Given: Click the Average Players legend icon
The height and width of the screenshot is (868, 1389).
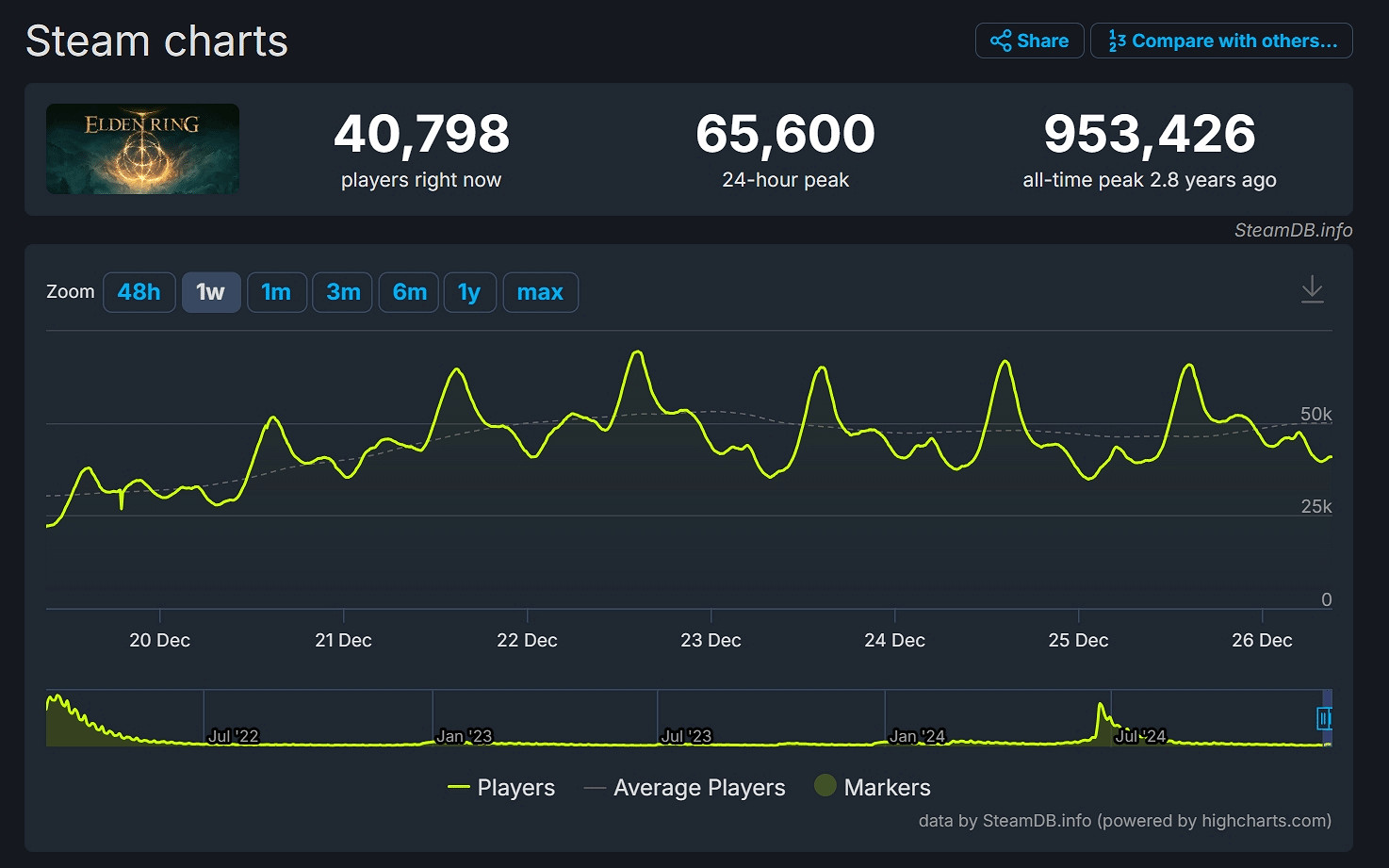Looking at the screenshot, I should 595,787.
